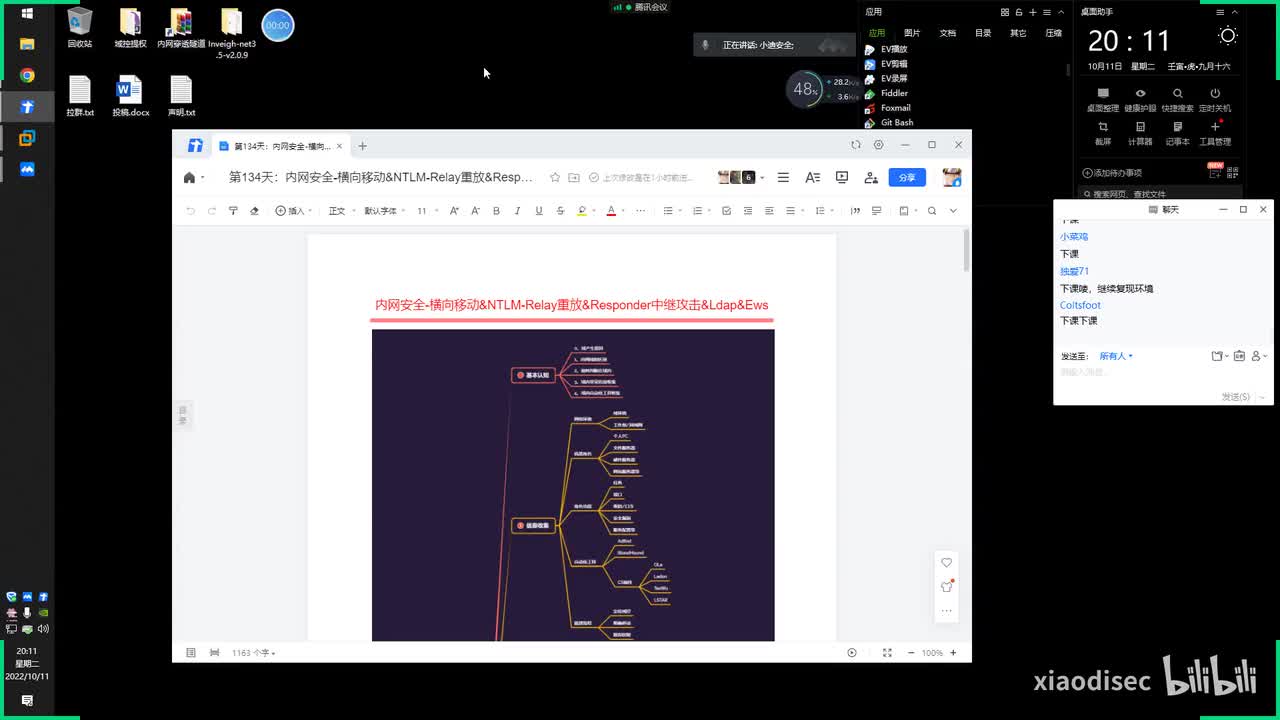Switch to 其它 tab in desktop organizer
Image resolution: width=1280 pixels, height=720 pixels.
coord(1018,33)
